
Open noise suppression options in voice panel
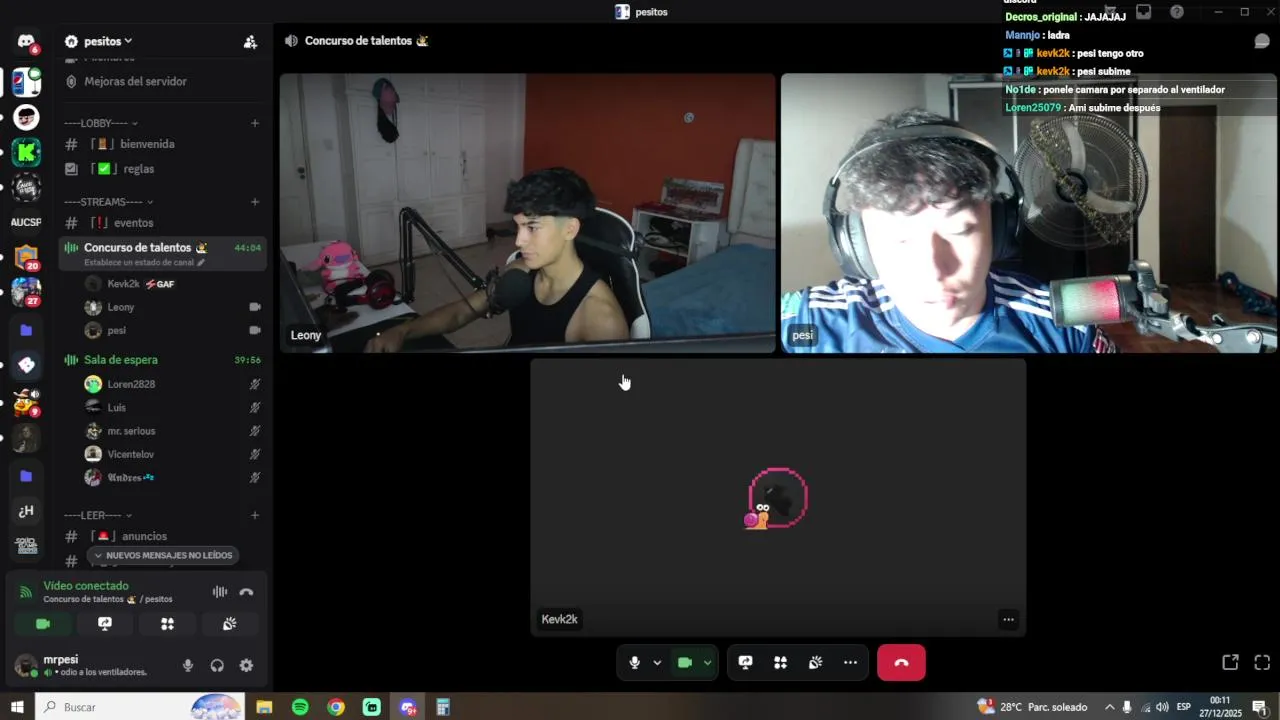coord(220,592)
